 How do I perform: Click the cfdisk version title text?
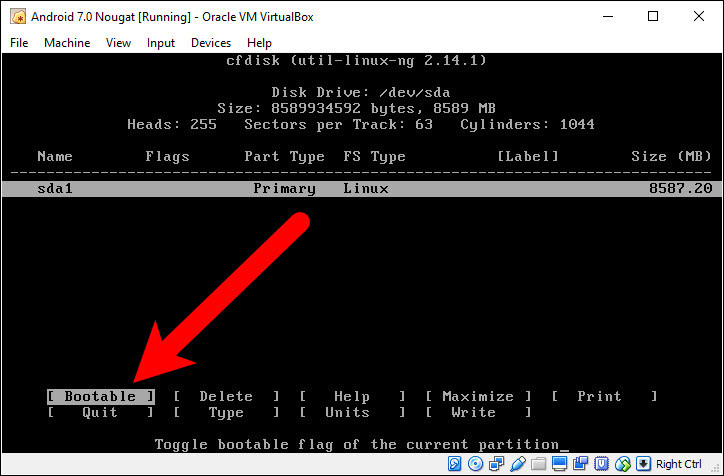pyautogui.click(x=356, y=60)
